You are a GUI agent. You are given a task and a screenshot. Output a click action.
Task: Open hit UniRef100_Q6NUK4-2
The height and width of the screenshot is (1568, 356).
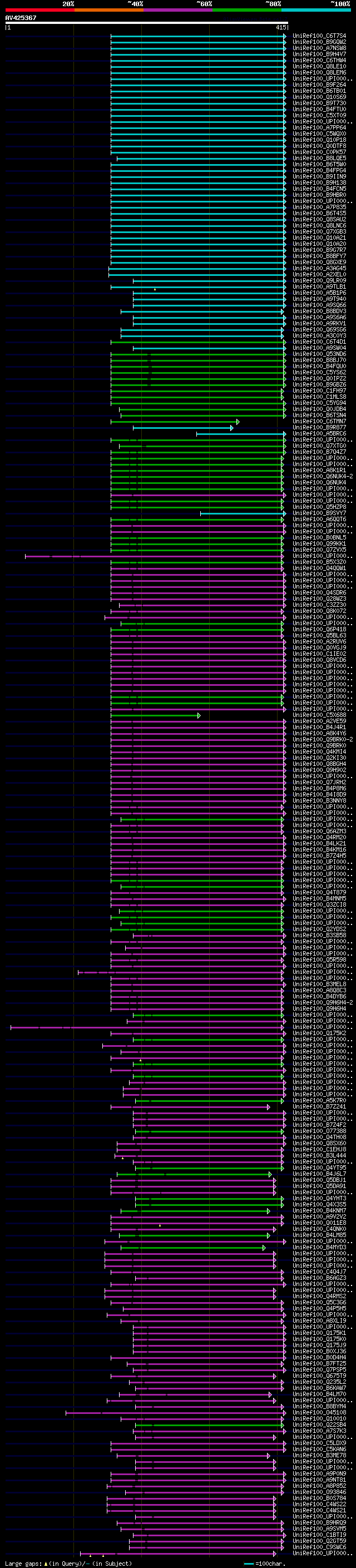point(323,476)
